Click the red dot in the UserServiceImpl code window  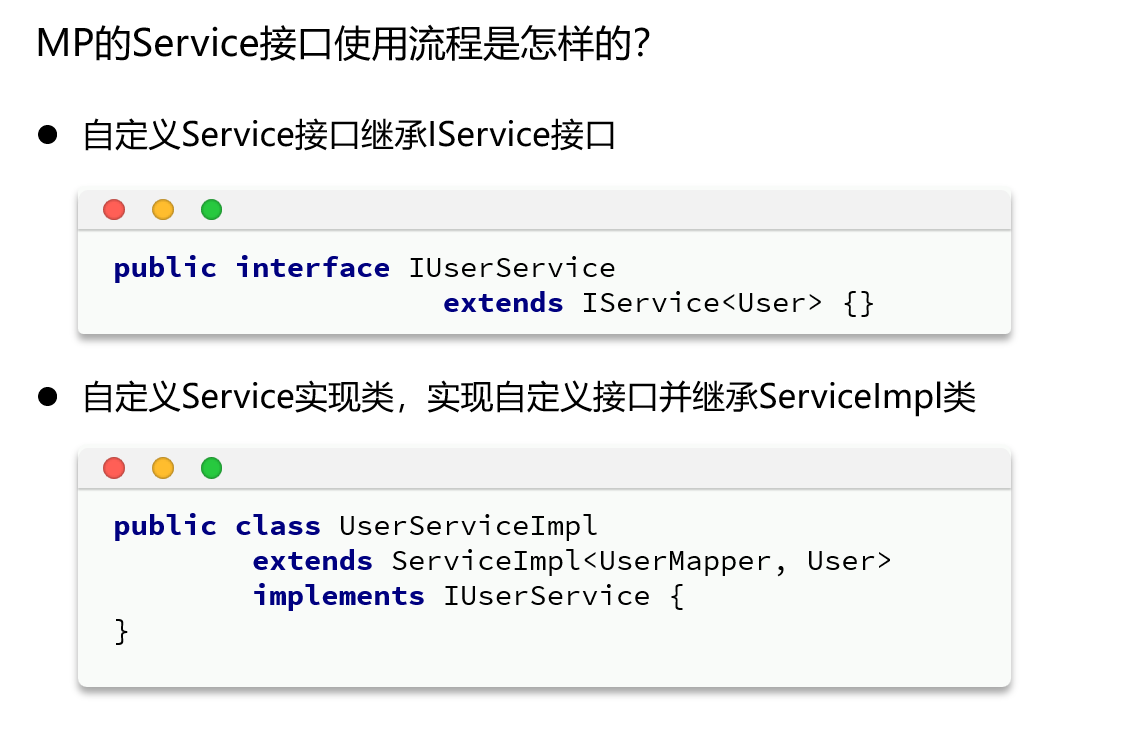pos(114,468)
